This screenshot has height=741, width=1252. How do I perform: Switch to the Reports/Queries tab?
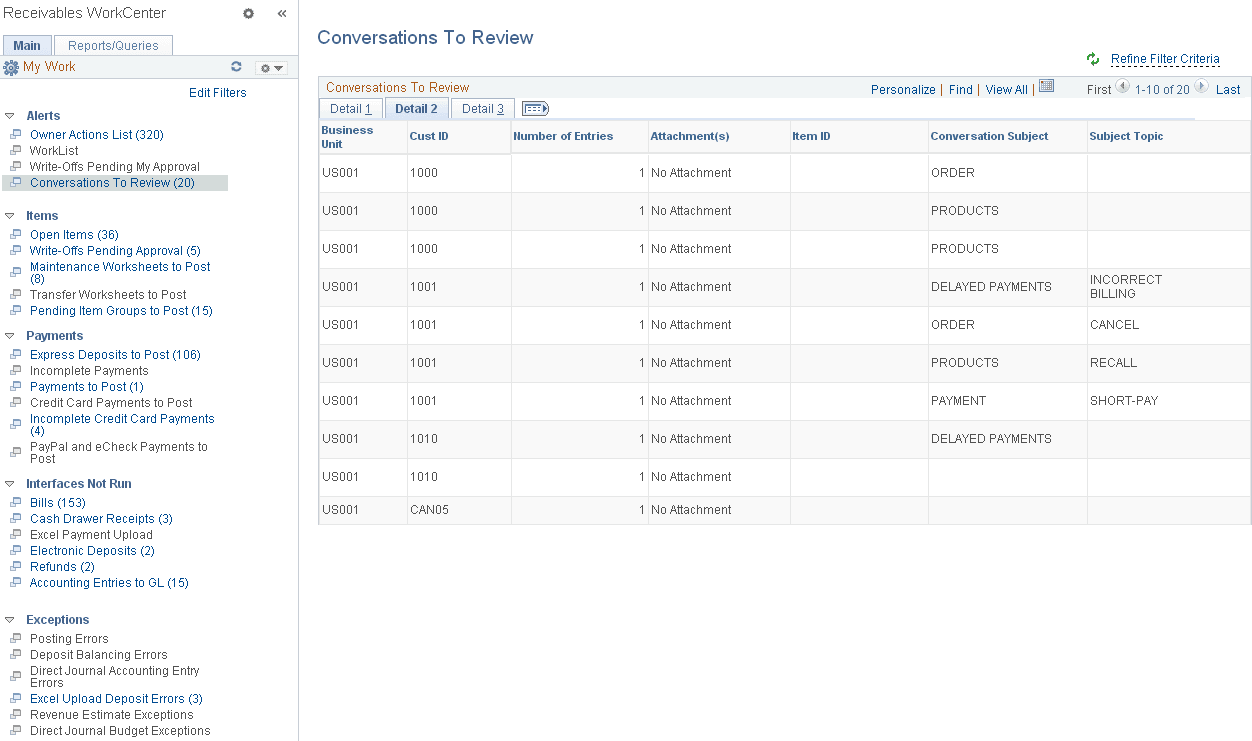click(x=113, y=45)
